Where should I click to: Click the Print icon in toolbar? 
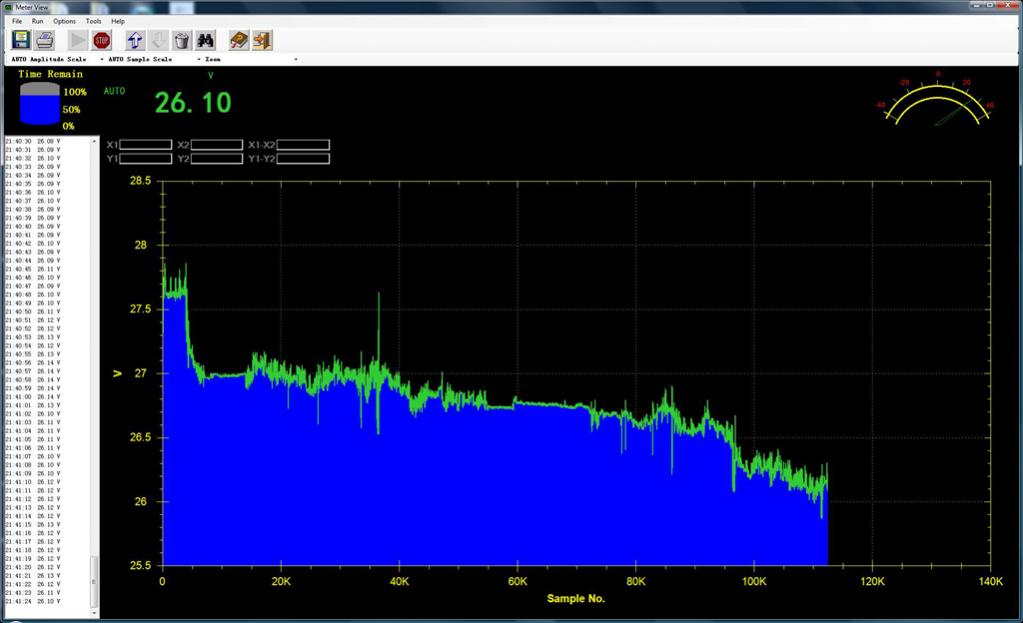[44, 40]
